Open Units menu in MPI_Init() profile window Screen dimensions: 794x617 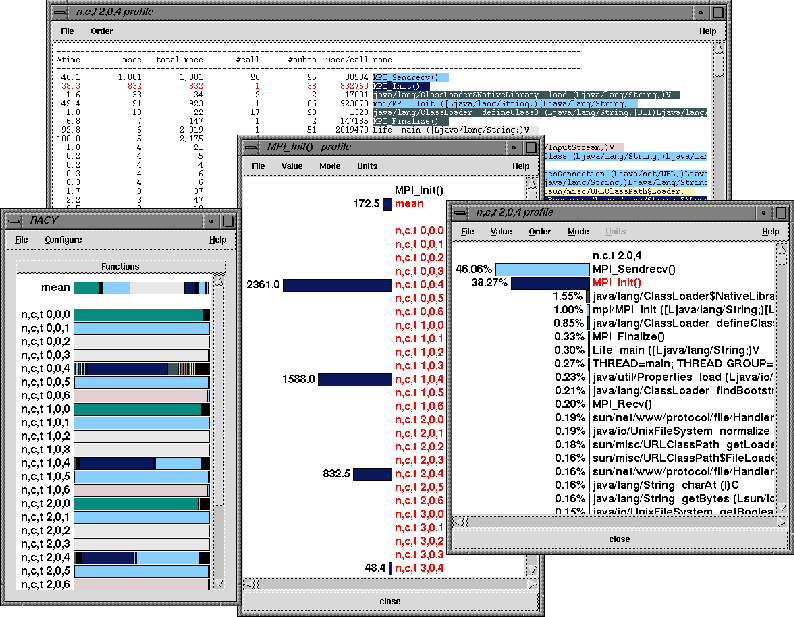pyautogui.click(x=367, y=166)
